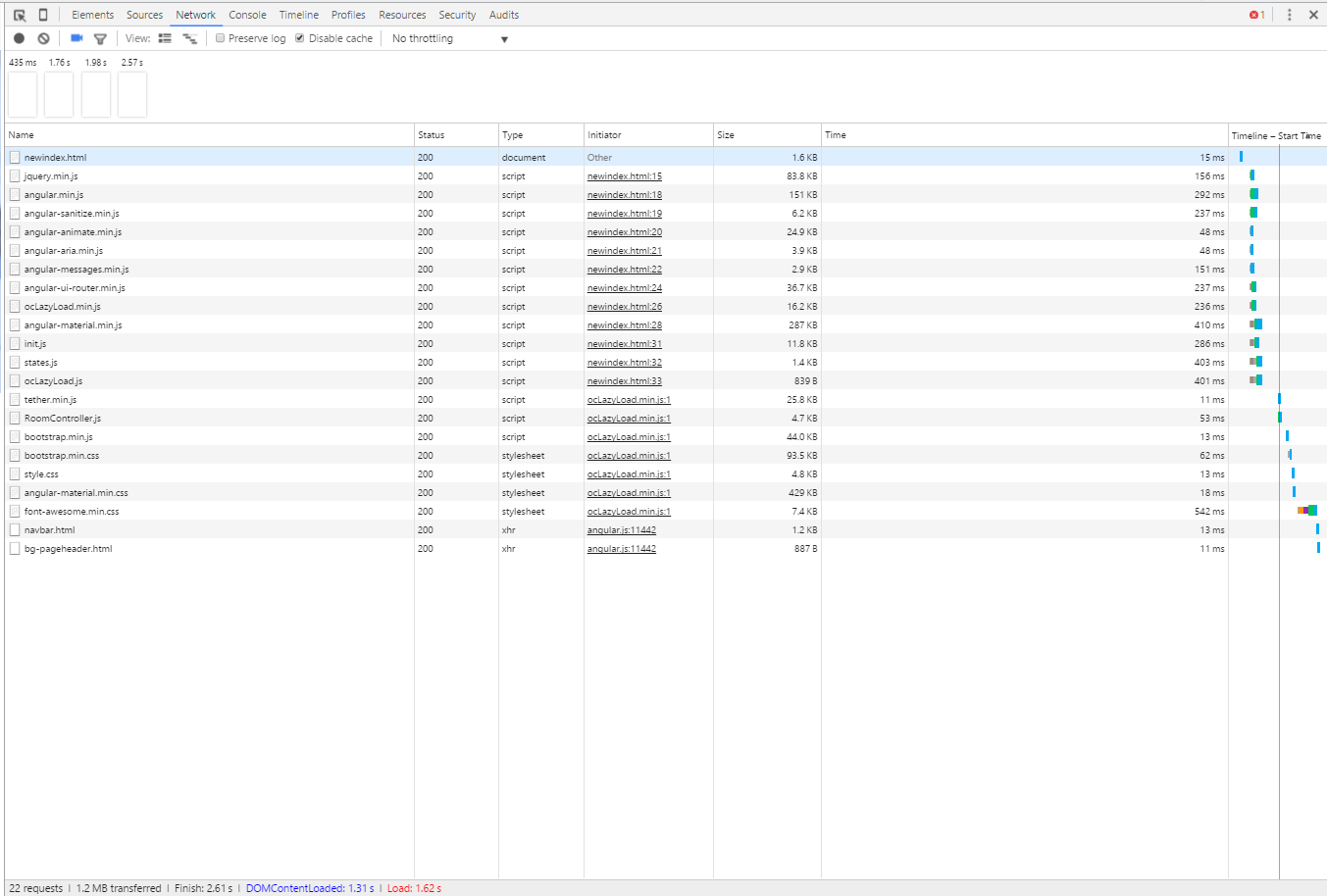
Task: Toggle capture screenshots camera icon
Action: click(x=77, y=38)
